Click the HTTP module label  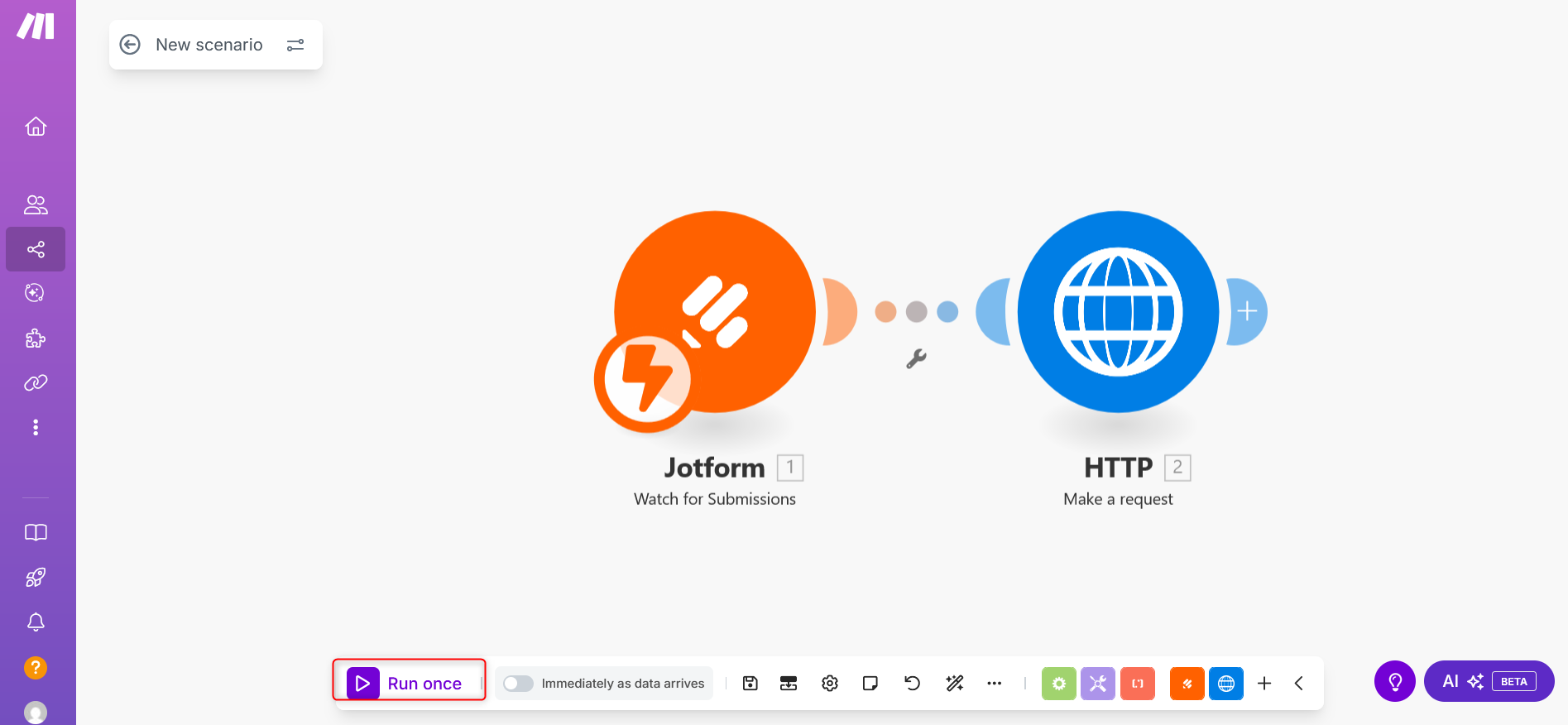pos(1118,468)
